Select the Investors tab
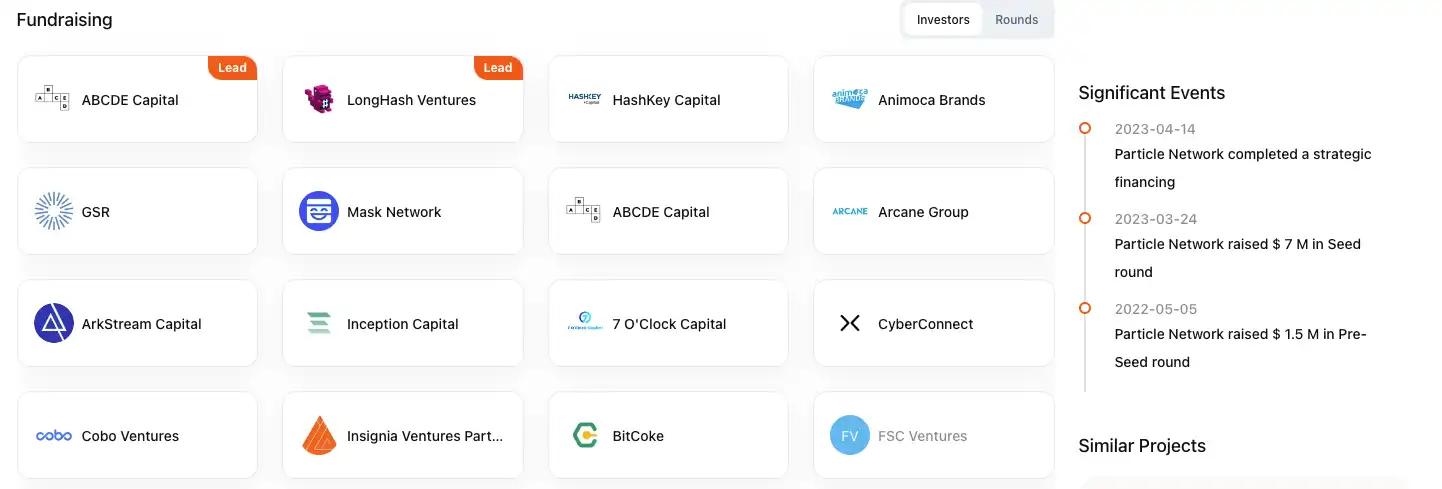Image resolution: width=1442 pixels, height=489 pixels. point(943,20)
